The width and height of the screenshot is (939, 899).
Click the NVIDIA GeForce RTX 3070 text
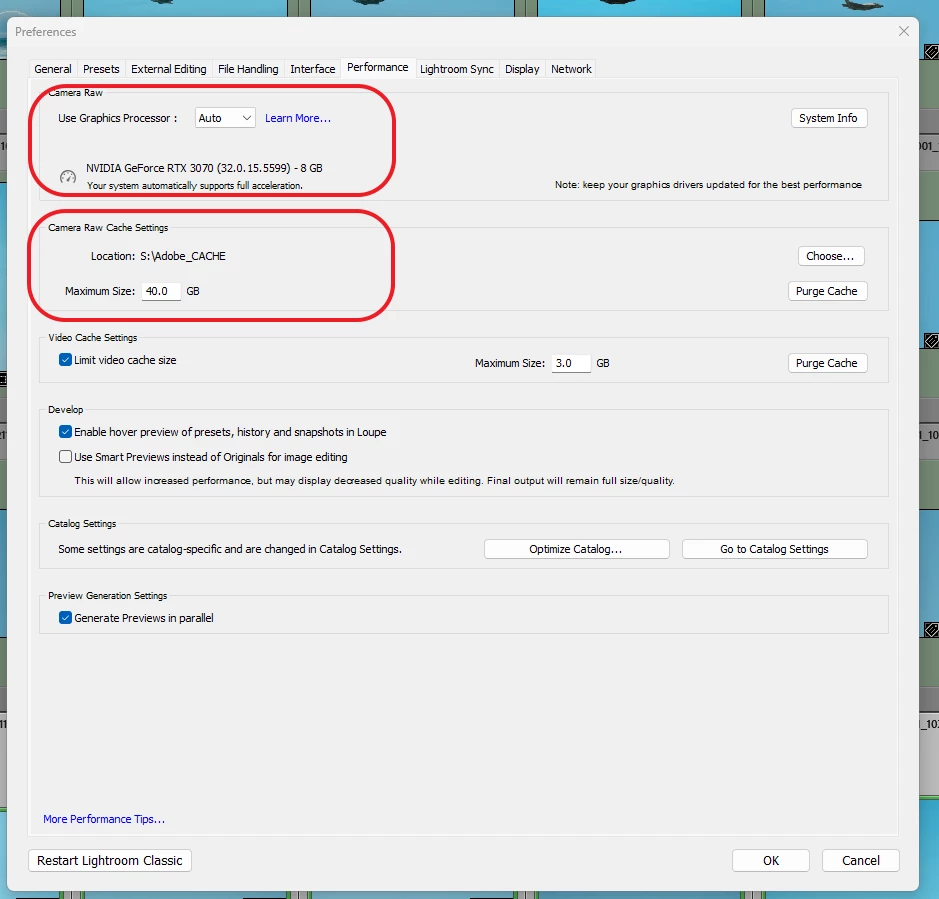tap(204, 168)
